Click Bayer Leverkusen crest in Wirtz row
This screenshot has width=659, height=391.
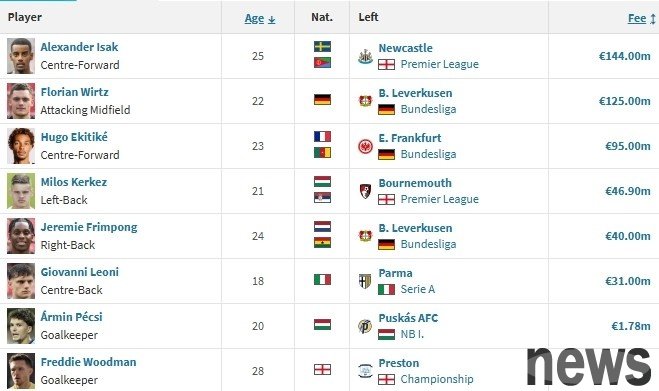pyautogui.click(x=365, y=101)
